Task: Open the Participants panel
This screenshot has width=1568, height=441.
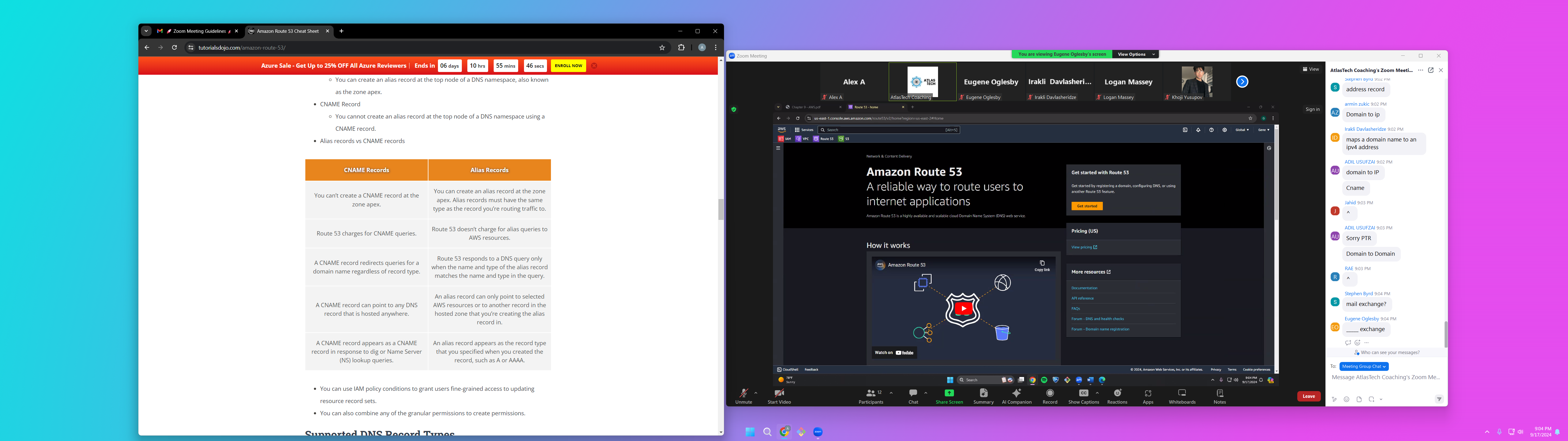Action: [871, 394]
